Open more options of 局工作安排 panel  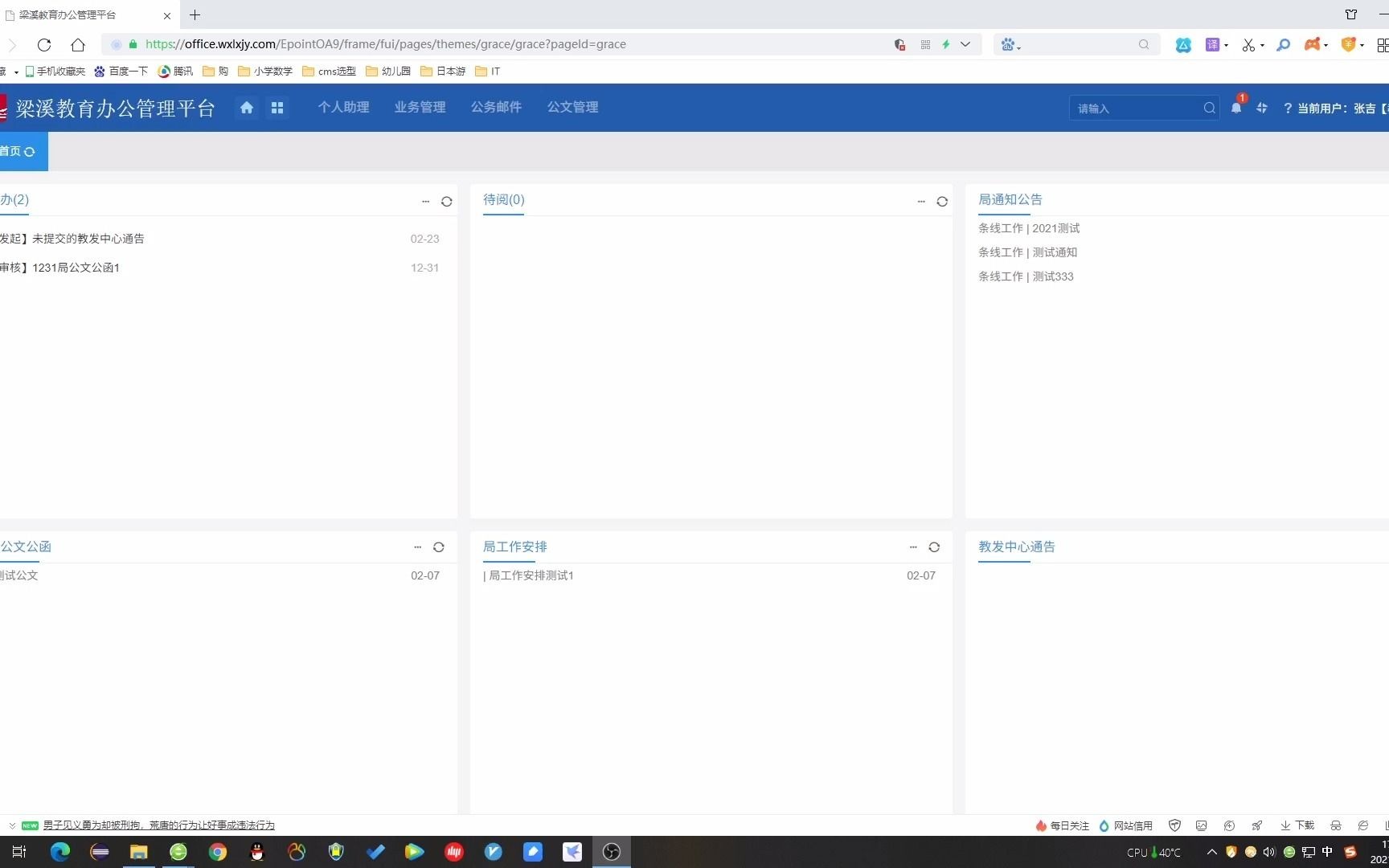coord(913,547)
